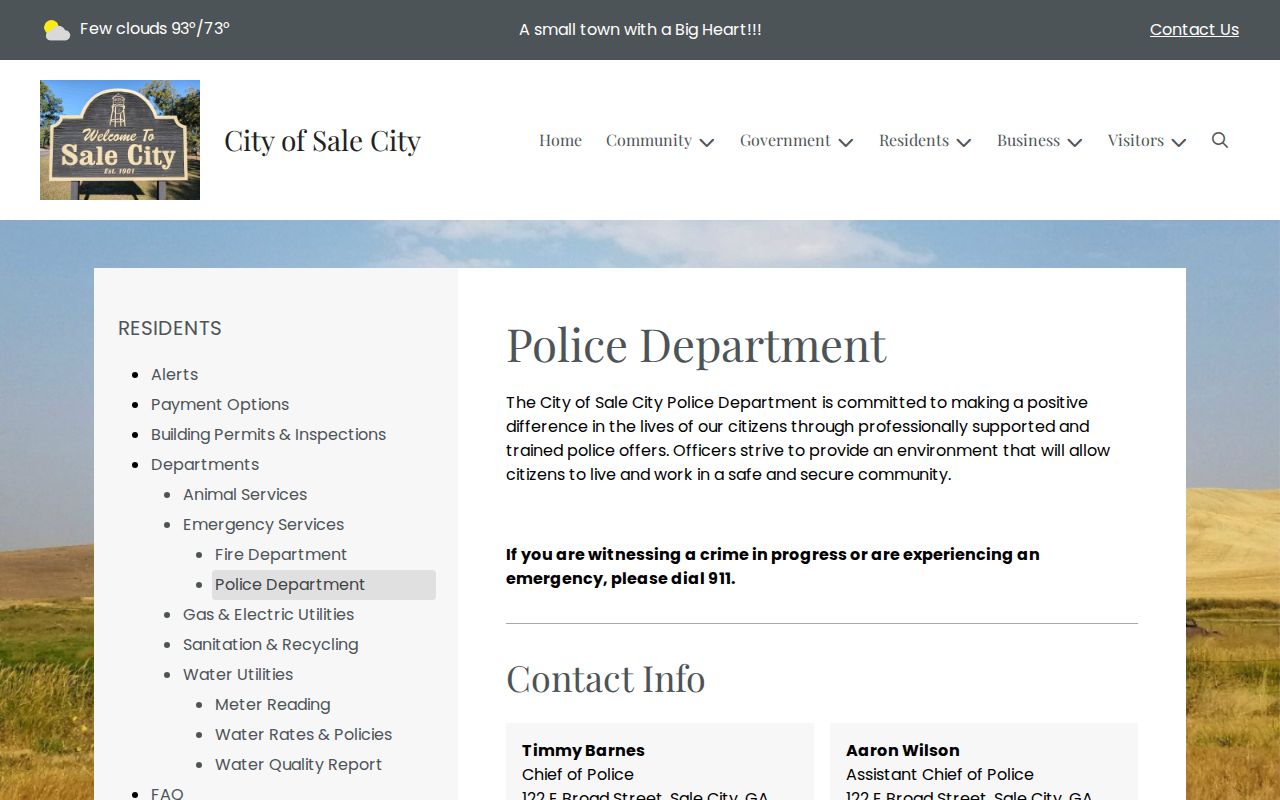Click the small town Big Heart tagline
Image resolution: width=1280 pixels, height=800 pixels.
[x=640, y=30]
